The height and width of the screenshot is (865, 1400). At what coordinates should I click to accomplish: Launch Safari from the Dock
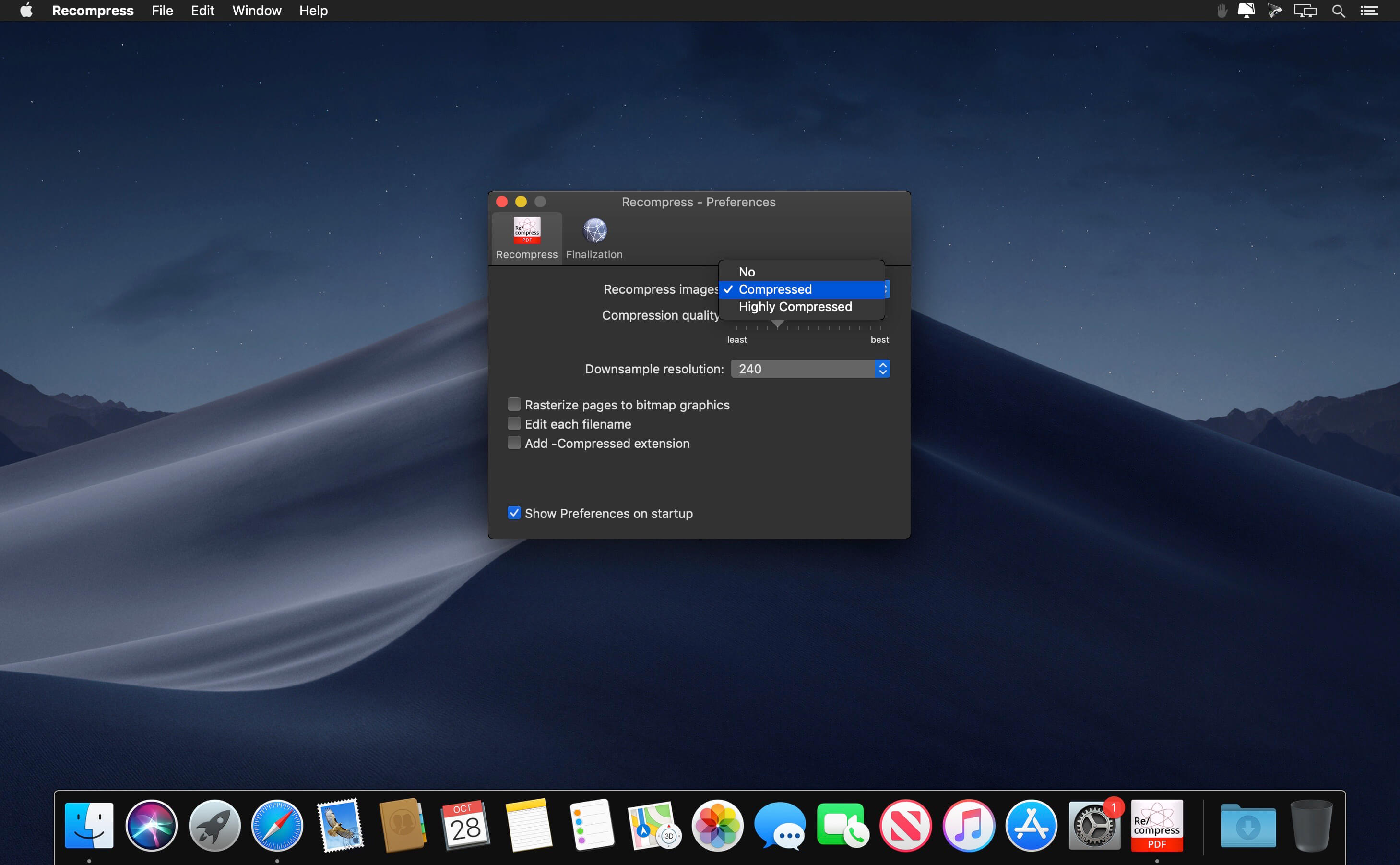[x=277, y=825]
